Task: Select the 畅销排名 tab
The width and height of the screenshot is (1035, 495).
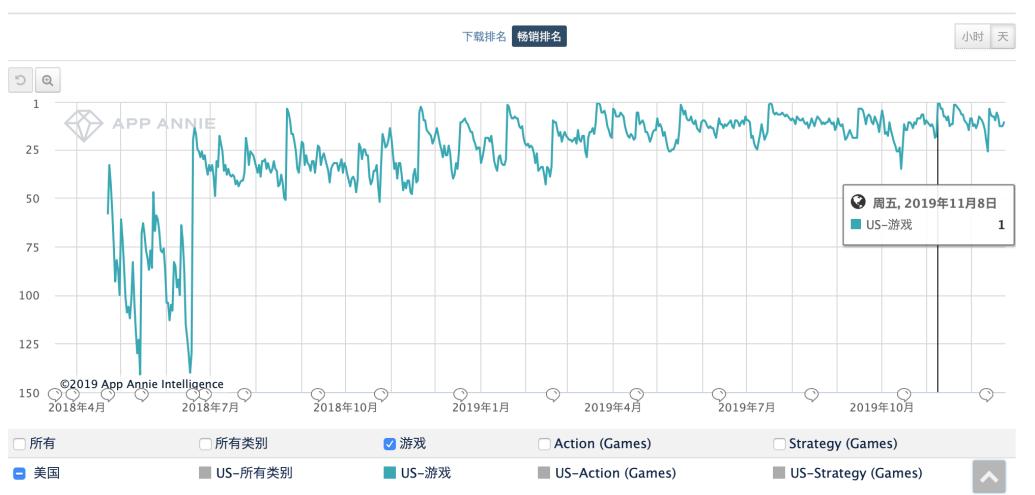Action: [x=540, y=37]
